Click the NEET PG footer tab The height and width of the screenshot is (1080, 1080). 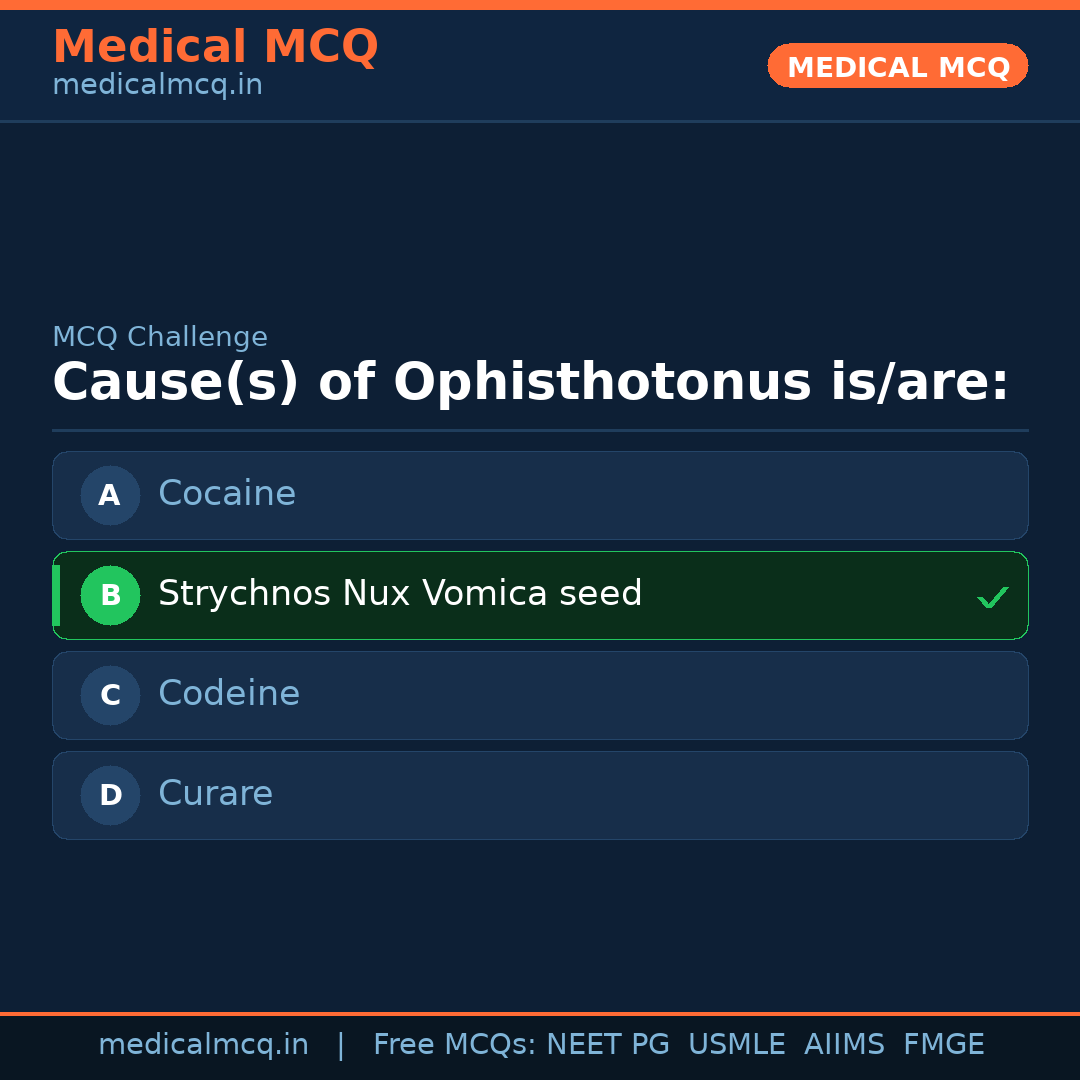click(607, 1043)
